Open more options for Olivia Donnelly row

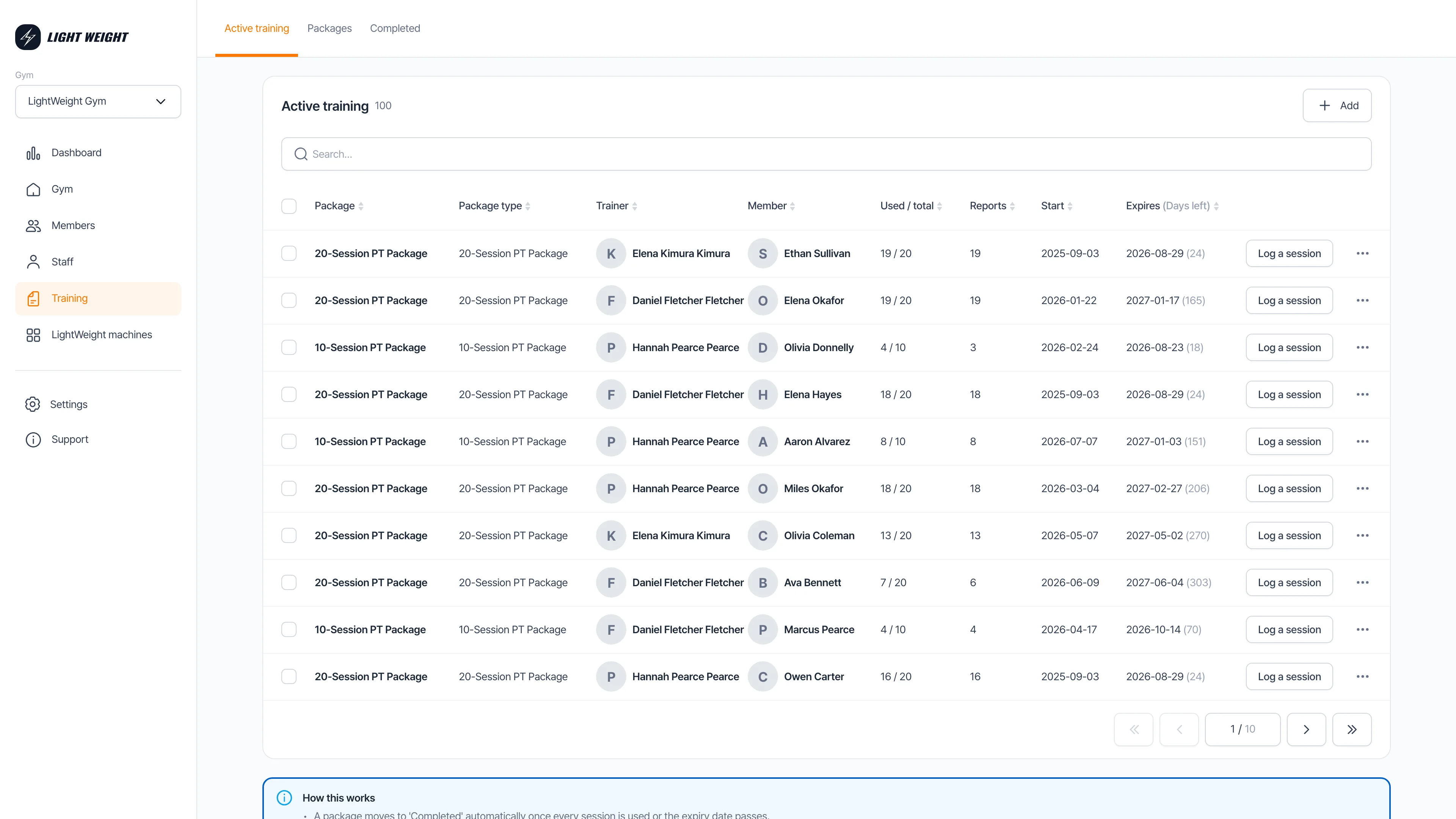click(1363, 348)
